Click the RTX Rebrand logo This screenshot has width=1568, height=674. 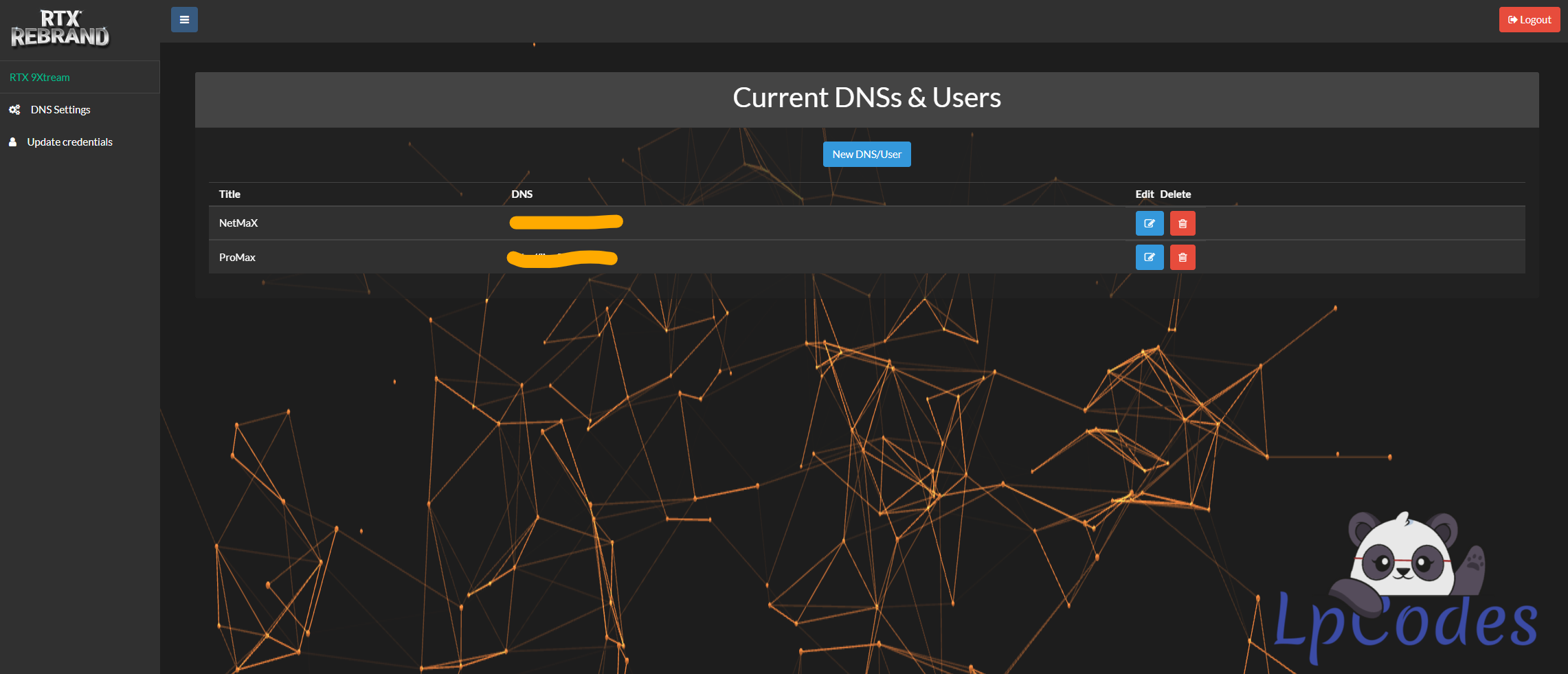pyautogui.click(x=60, y=29)
